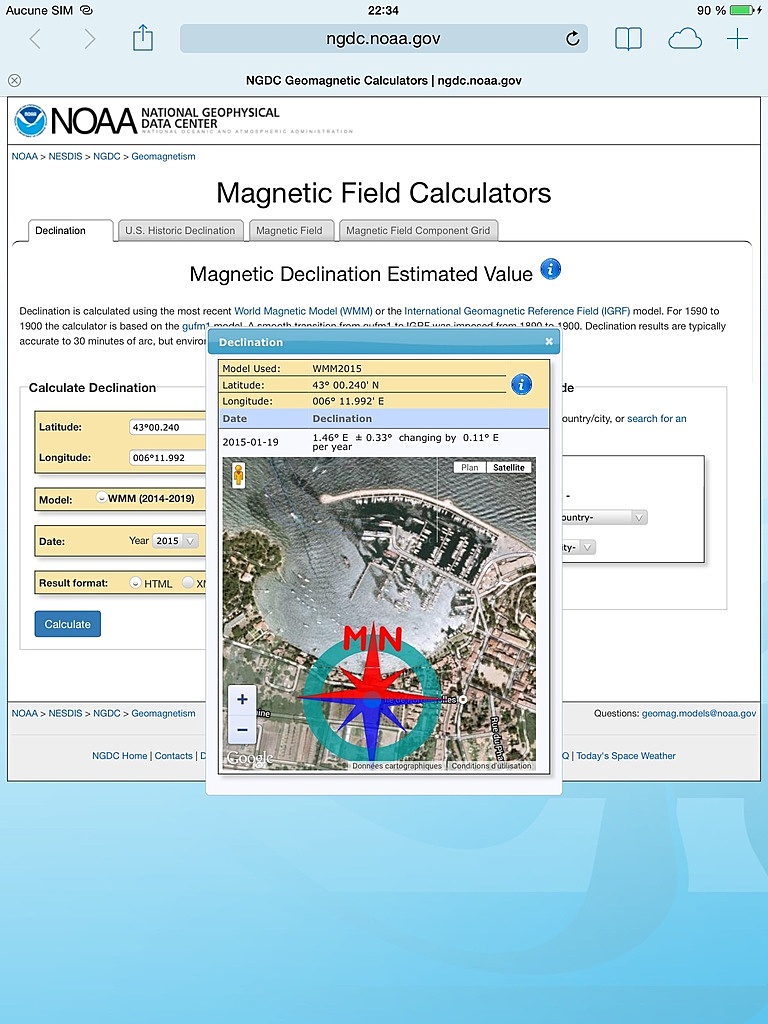This screenshot has width=768, height=1024.
Task: Open International Geomagnetic Reference Field link
Action: [x=517, y=311]
